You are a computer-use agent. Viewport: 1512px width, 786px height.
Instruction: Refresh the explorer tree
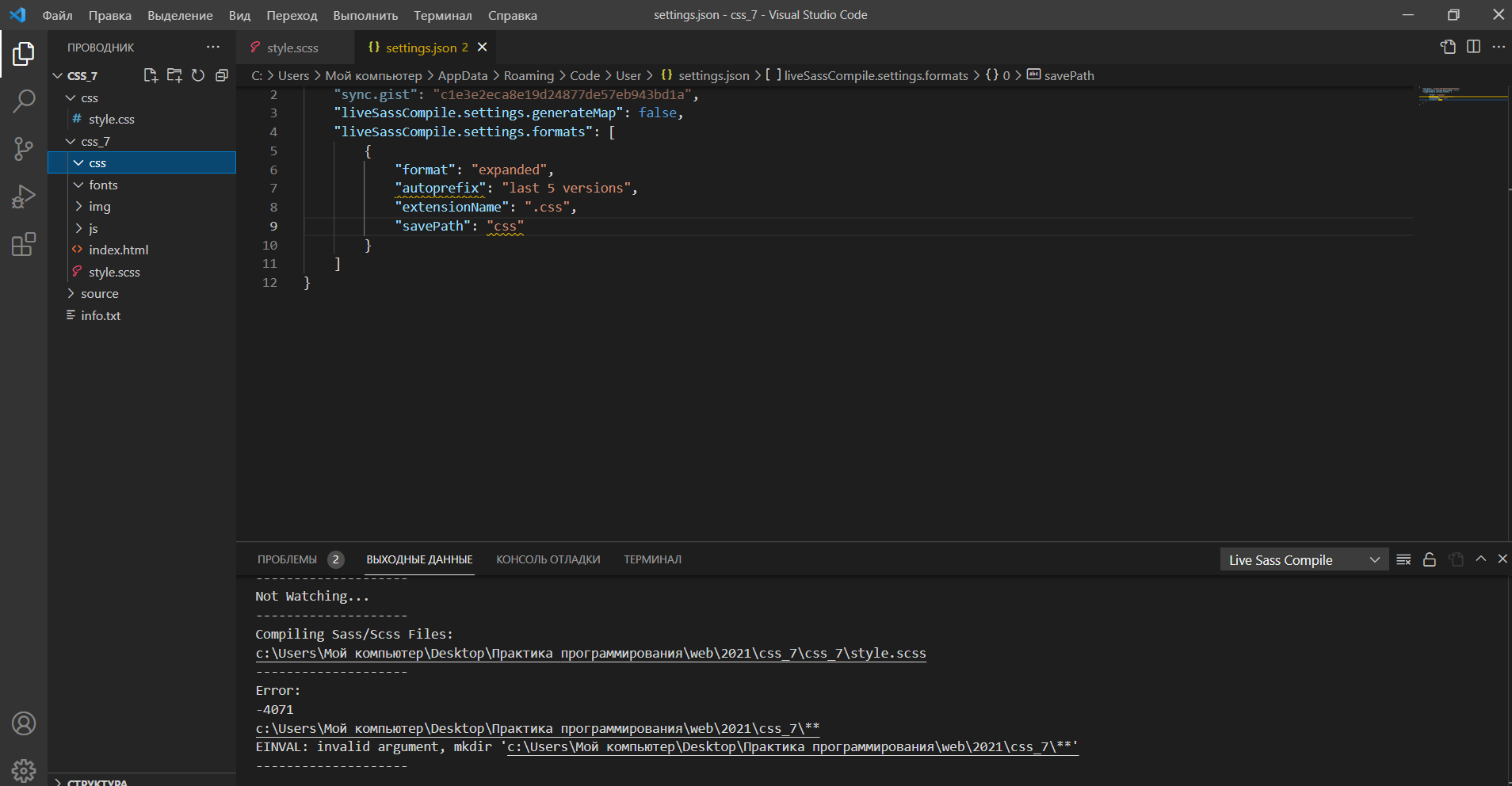pos(198,75)
